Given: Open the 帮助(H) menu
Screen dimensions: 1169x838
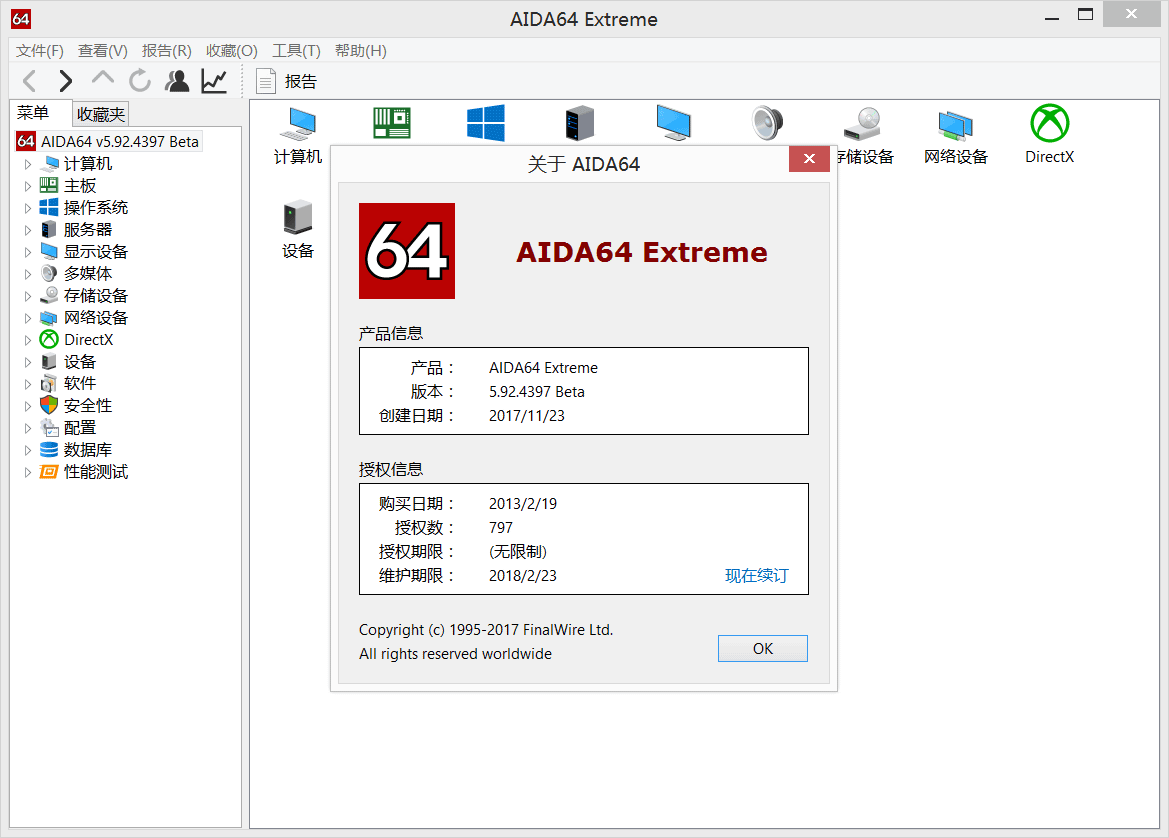Looking at the screenshot, I should (x=360, y=50).
